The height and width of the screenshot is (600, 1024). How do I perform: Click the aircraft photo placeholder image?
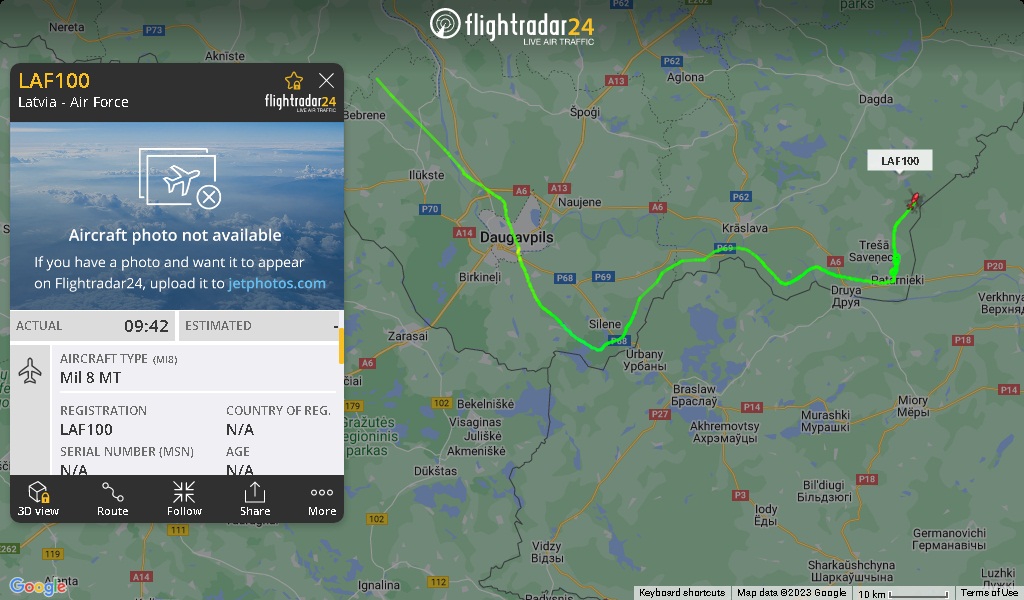coord(180,178)
